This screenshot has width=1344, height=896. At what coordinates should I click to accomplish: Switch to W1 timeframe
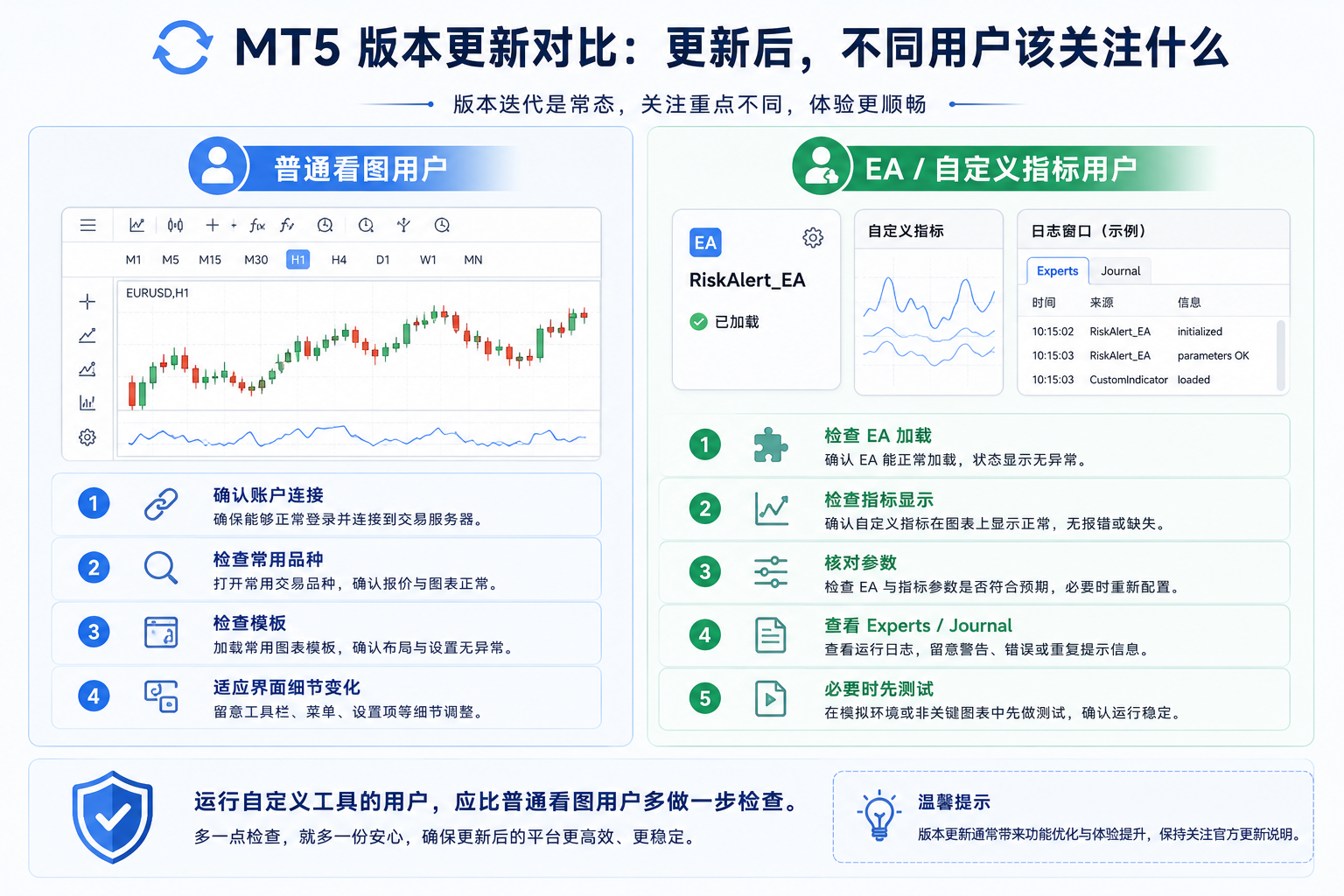click(x=428, y=260)
